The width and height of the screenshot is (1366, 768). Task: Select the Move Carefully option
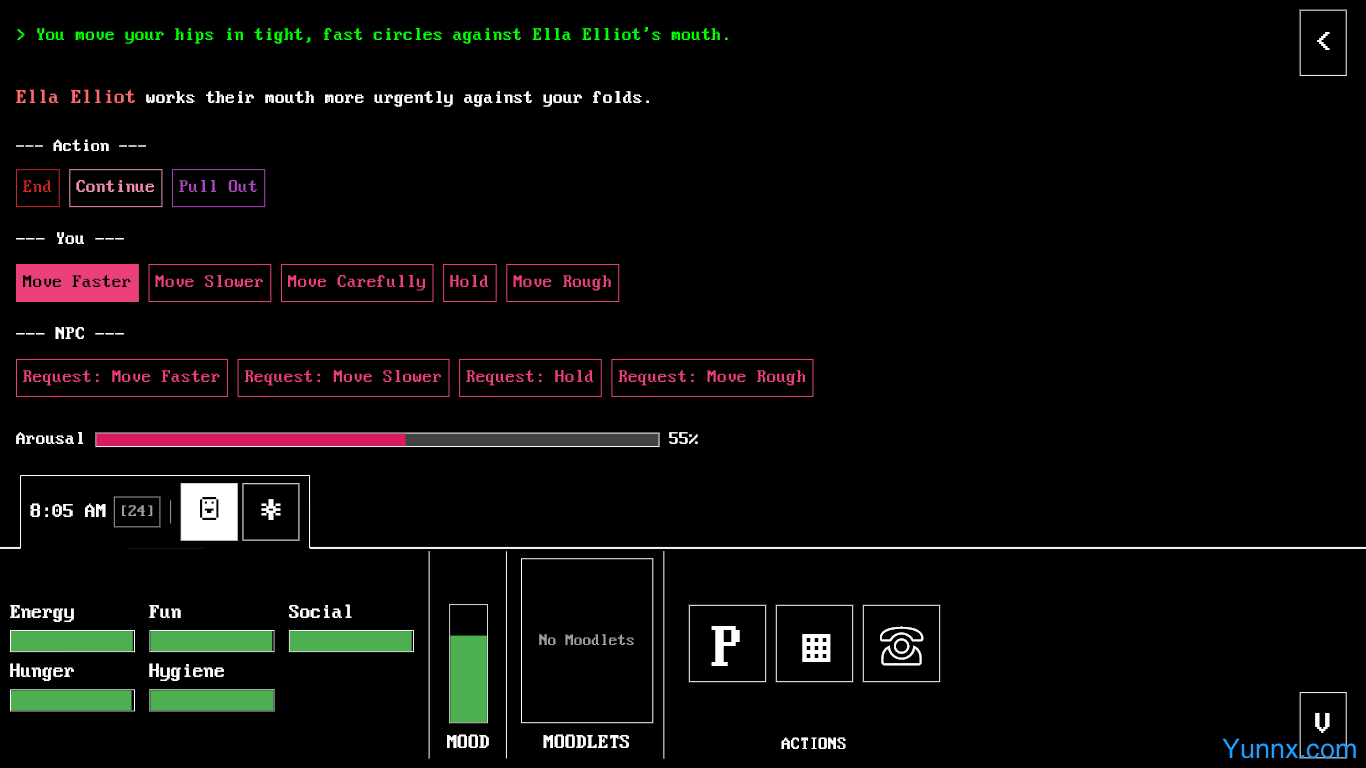tap(357, 283)
